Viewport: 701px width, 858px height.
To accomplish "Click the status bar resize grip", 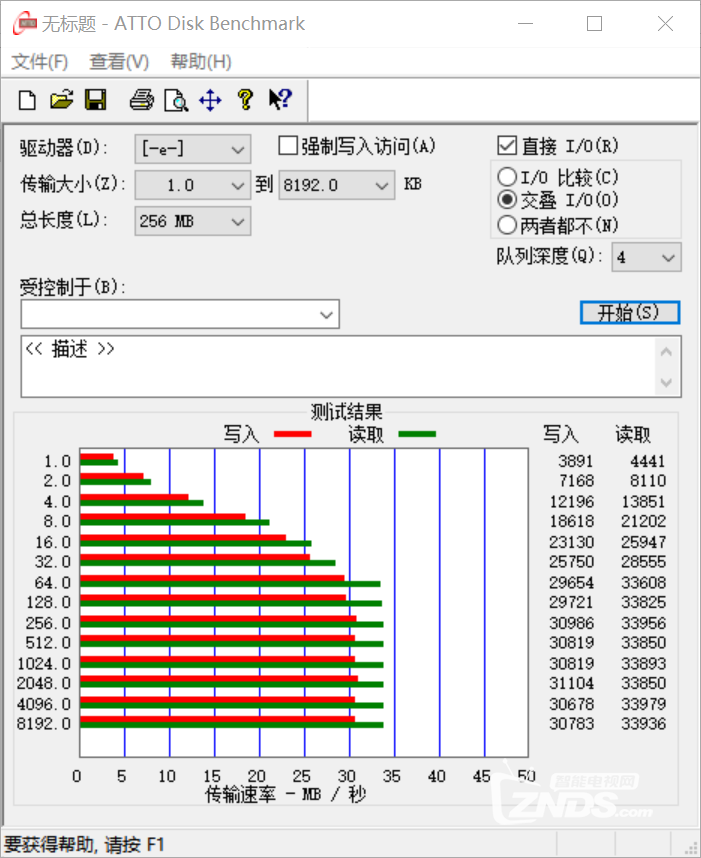I will (x=691, y=847).
